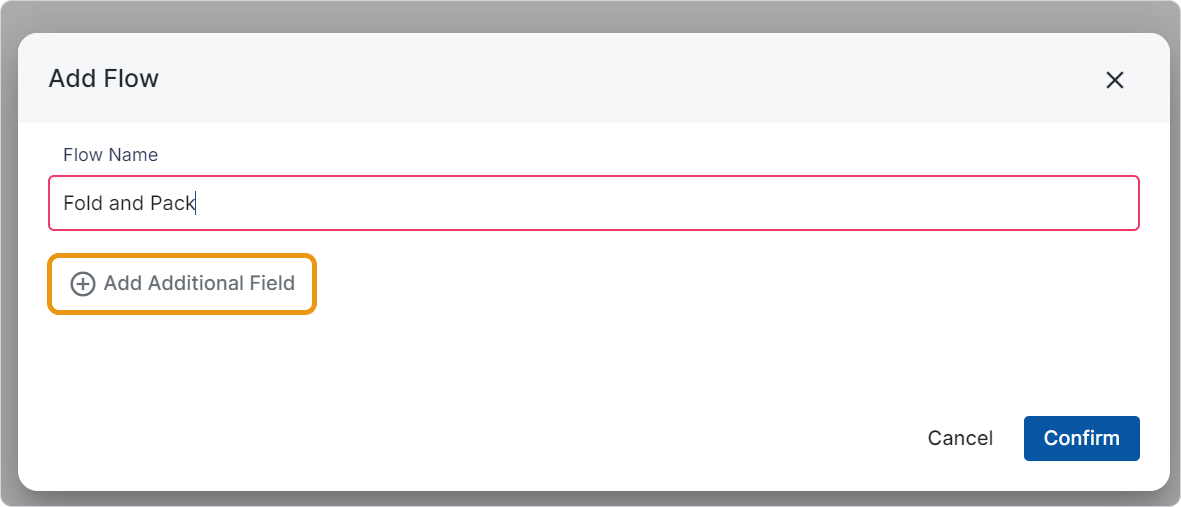Close the Add Flow dialog with X
This screenshot has height=507, width=1181.
point(1115,80)
